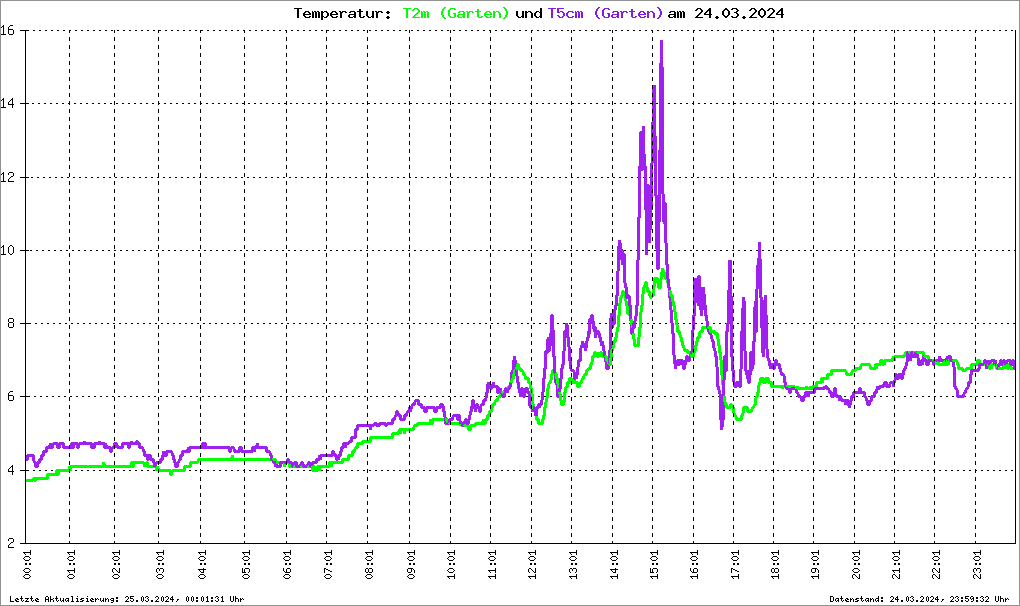Click the date 'am 24.03.2024' in the title
This screenshot has height=606, width=1020.
point(726,14)
